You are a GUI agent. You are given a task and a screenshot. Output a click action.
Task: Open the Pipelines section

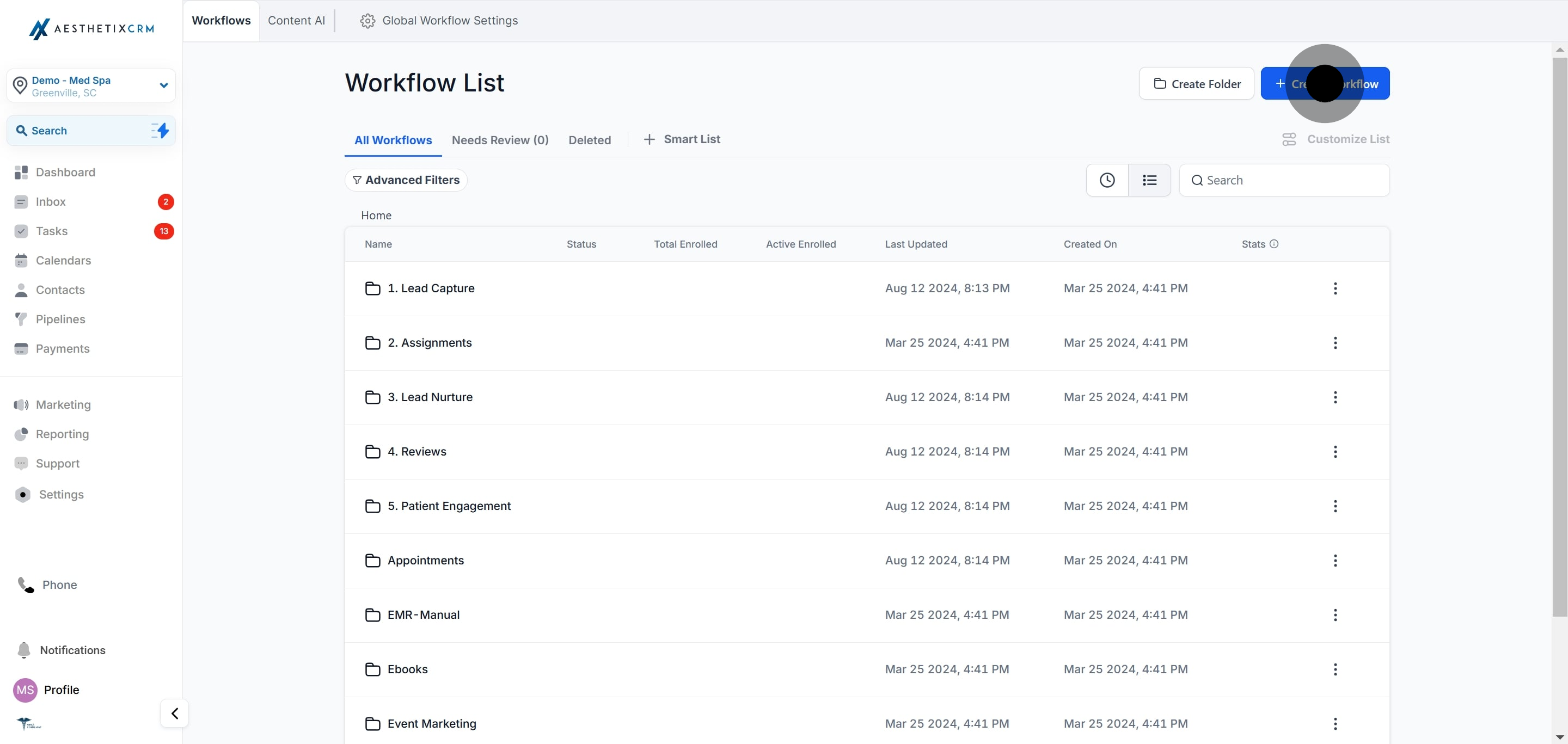point(60,319)
